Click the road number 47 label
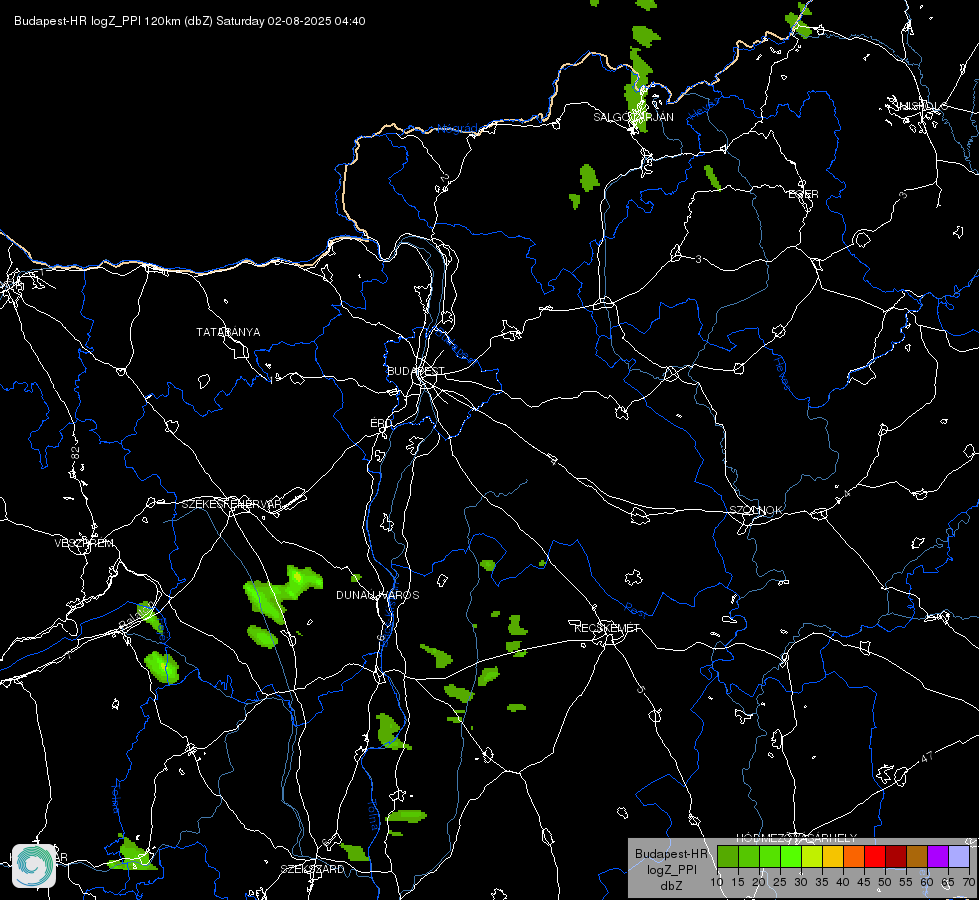The image size is (979, 900). (x=927, y=757)
